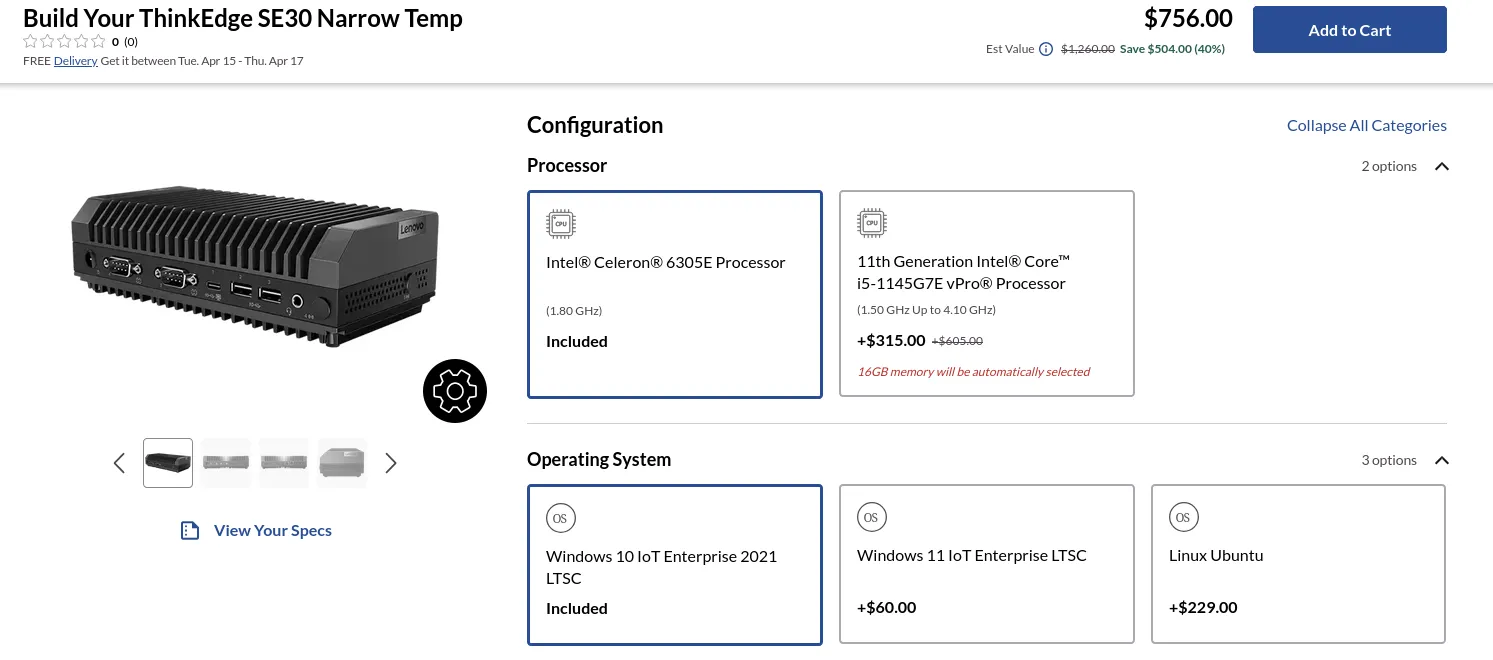The image size is (1493, 660).
Task: Click Collapse All Categories link
Action: point(1366,125)
